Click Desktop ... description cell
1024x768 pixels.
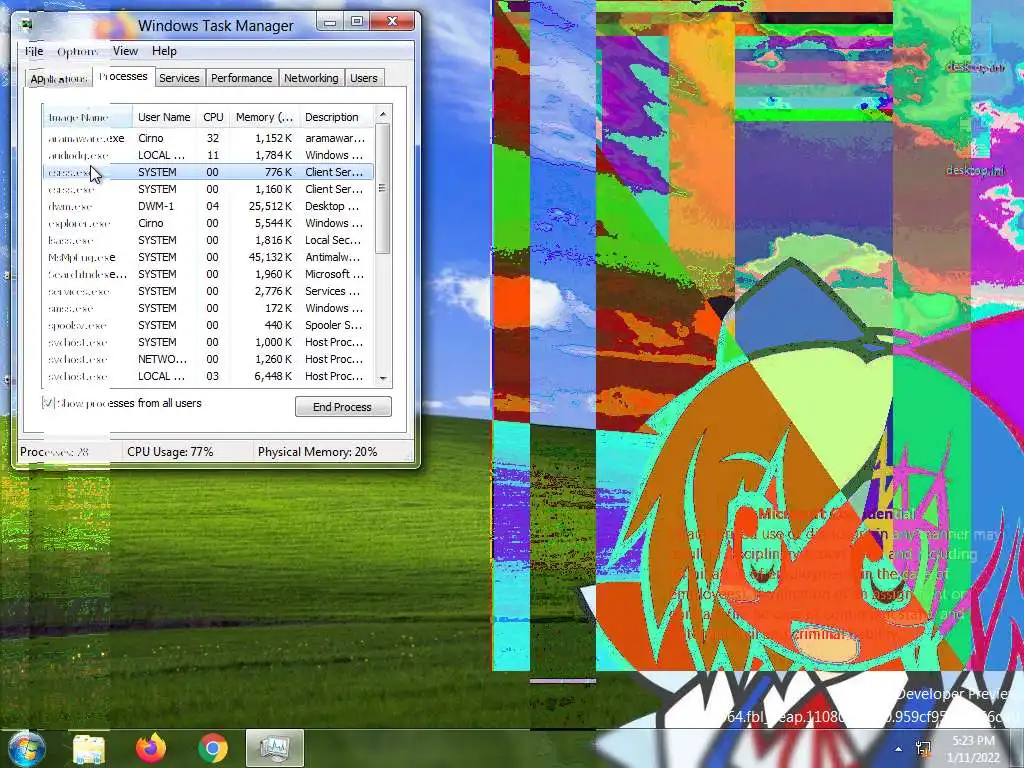click(332, 206)
